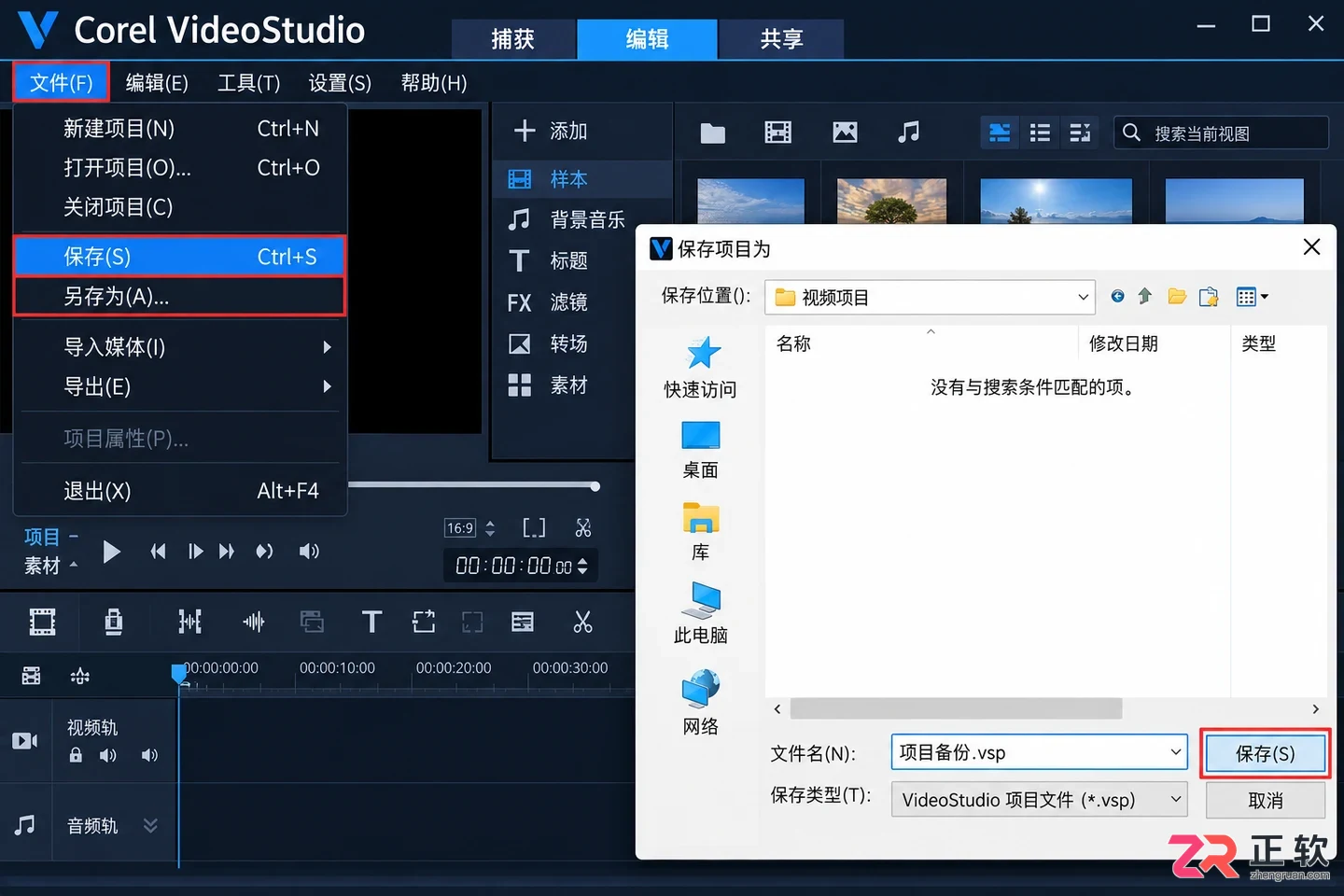Switch library to list view
1344x896 pixels.
(x=1040, y=133)
